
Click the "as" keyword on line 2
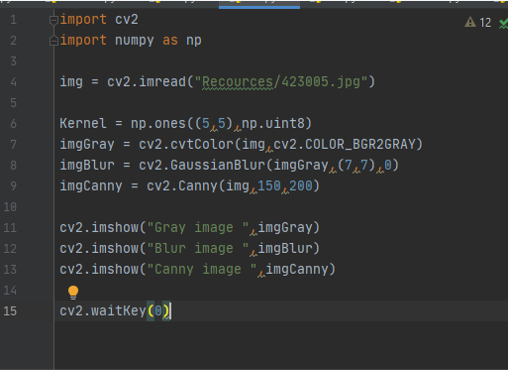[170, 41]
